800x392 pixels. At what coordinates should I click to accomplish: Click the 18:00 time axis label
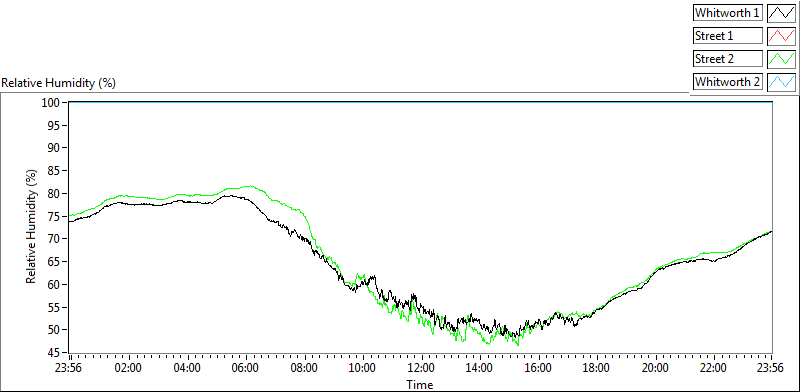597,368
